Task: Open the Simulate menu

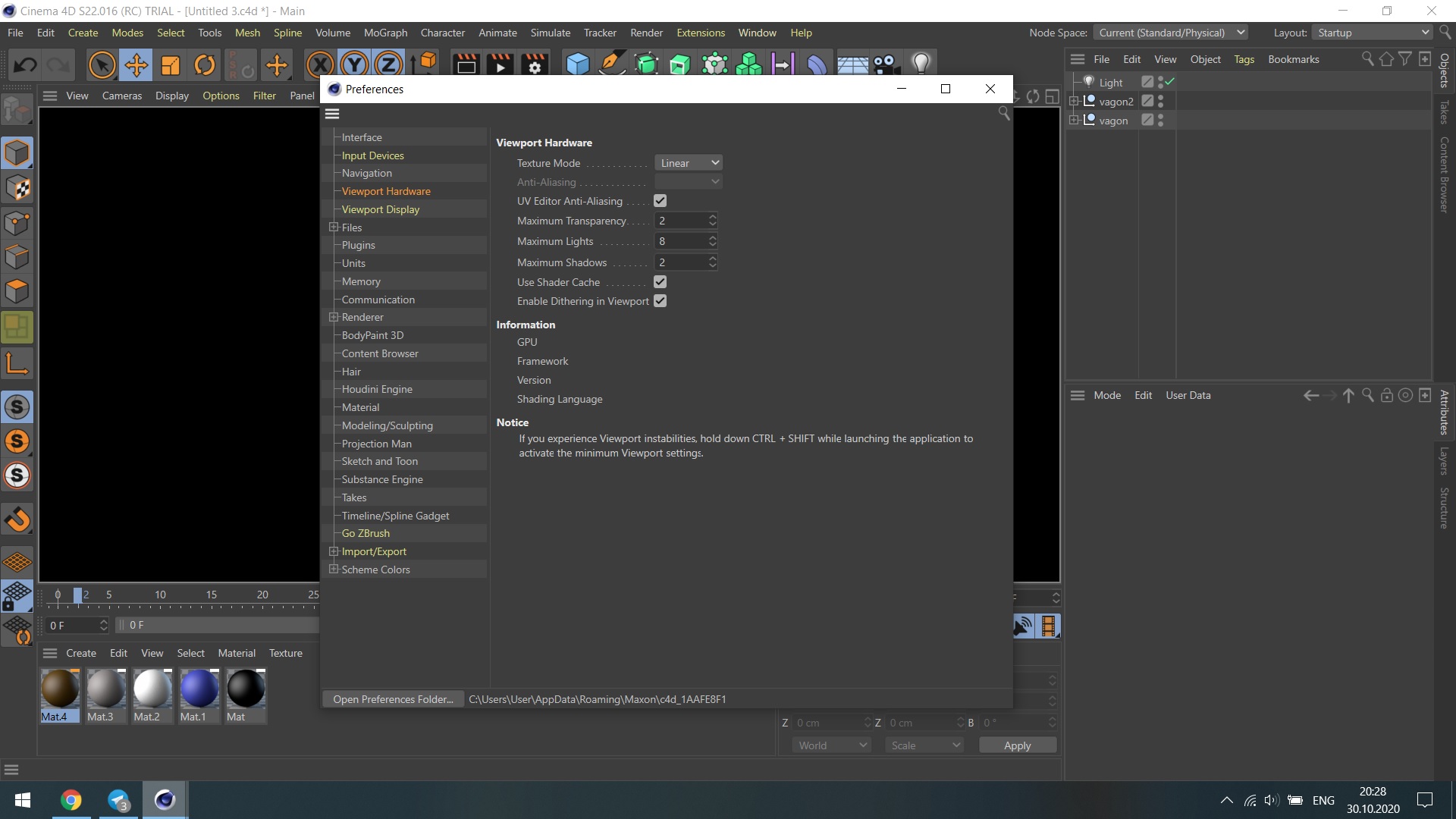Action: (551, 33)
